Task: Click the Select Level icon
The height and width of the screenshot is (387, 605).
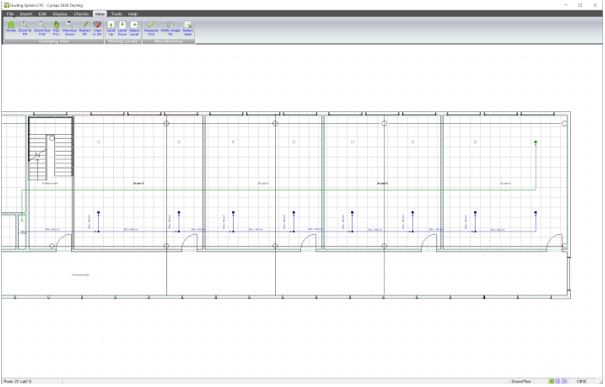Action: pyautogui.click(x=134, y=28)
